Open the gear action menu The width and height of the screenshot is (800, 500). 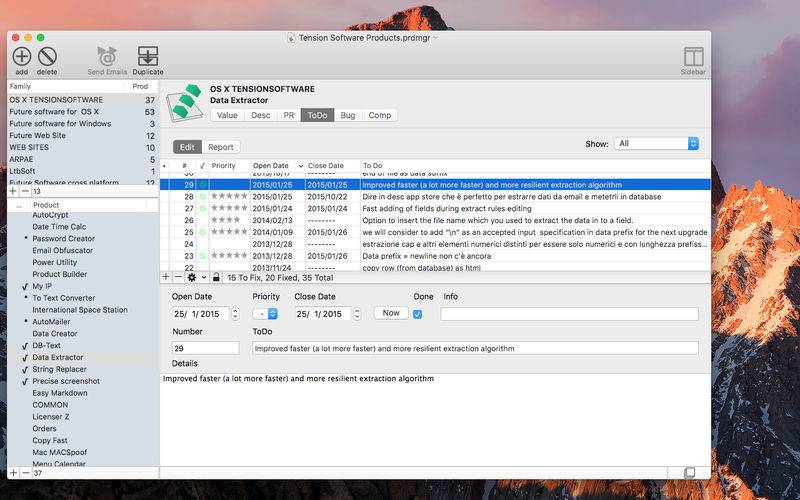(192, 277)
